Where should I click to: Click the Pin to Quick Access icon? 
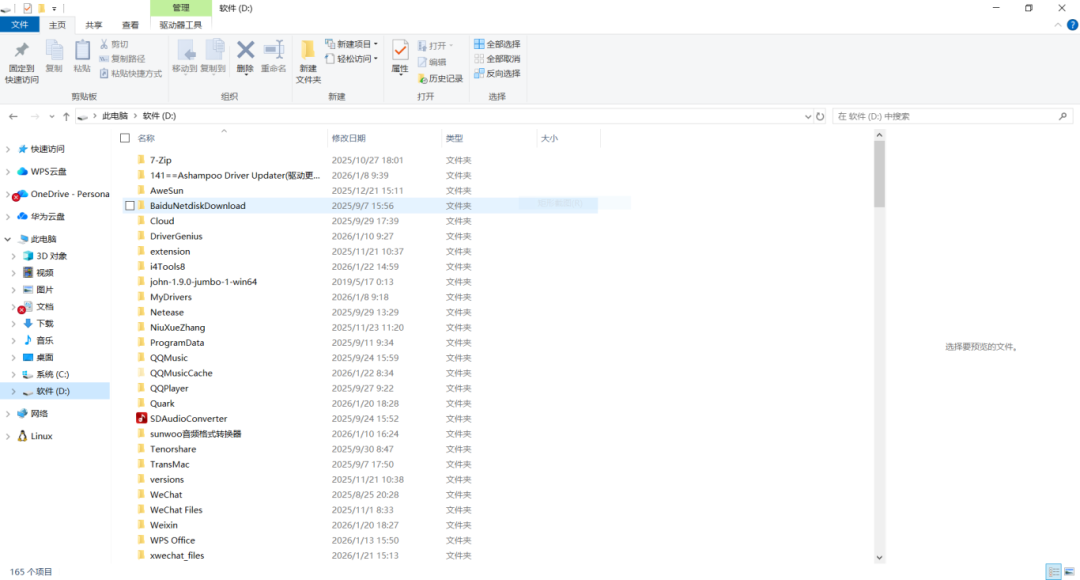pyautogui.click(x=21, y=51)
